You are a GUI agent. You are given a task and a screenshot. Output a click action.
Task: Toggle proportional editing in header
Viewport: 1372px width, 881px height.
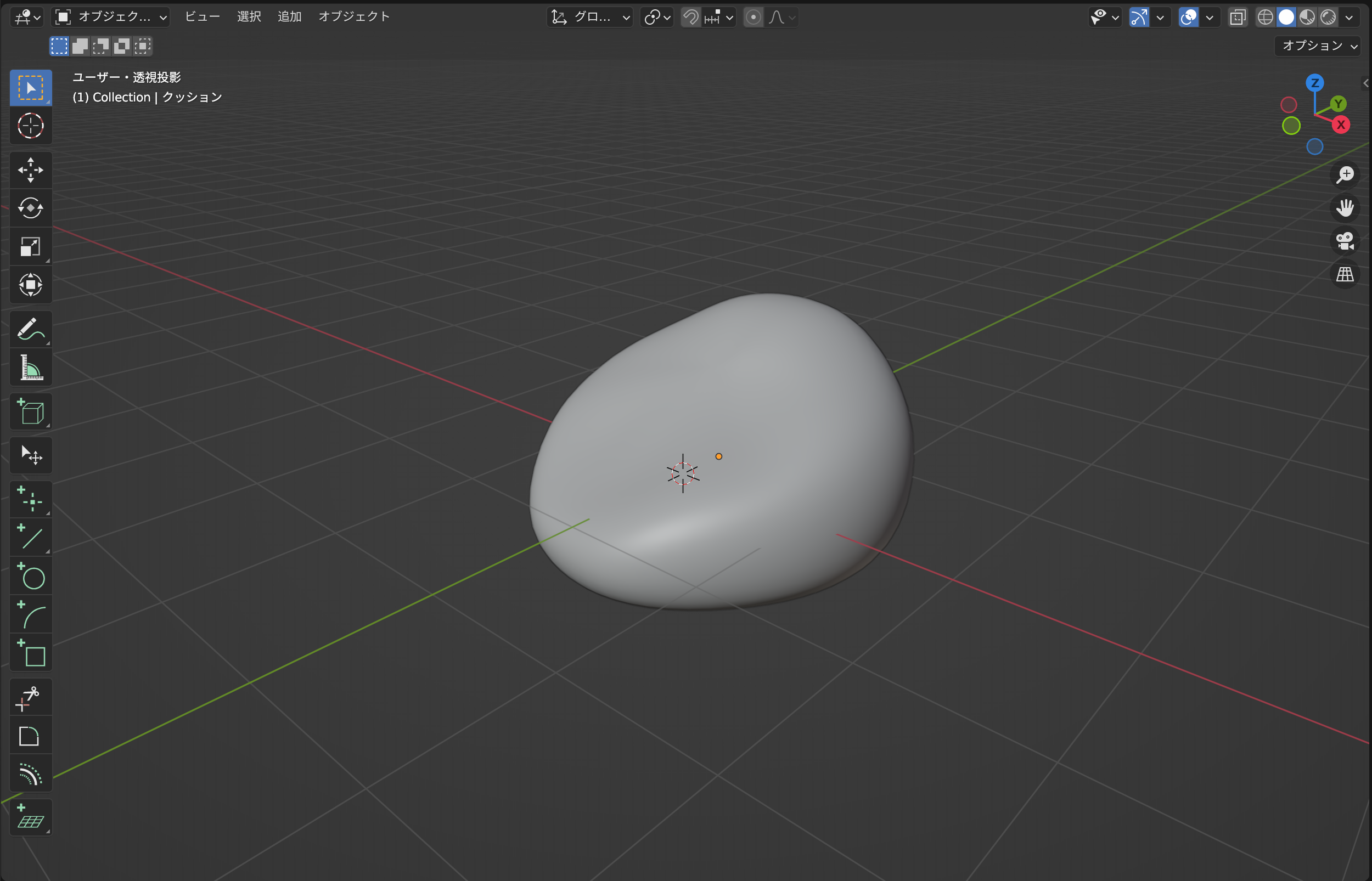click(x=754, y=17)
